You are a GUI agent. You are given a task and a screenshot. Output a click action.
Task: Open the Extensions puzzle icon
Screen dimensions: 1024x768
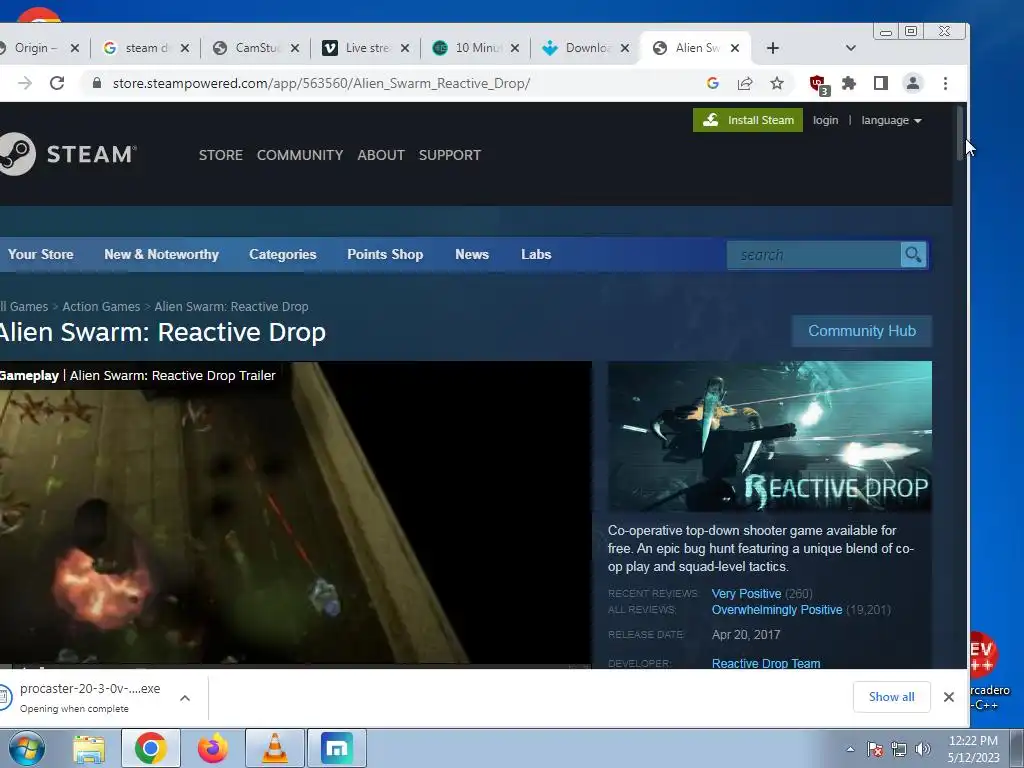[848, 83]
